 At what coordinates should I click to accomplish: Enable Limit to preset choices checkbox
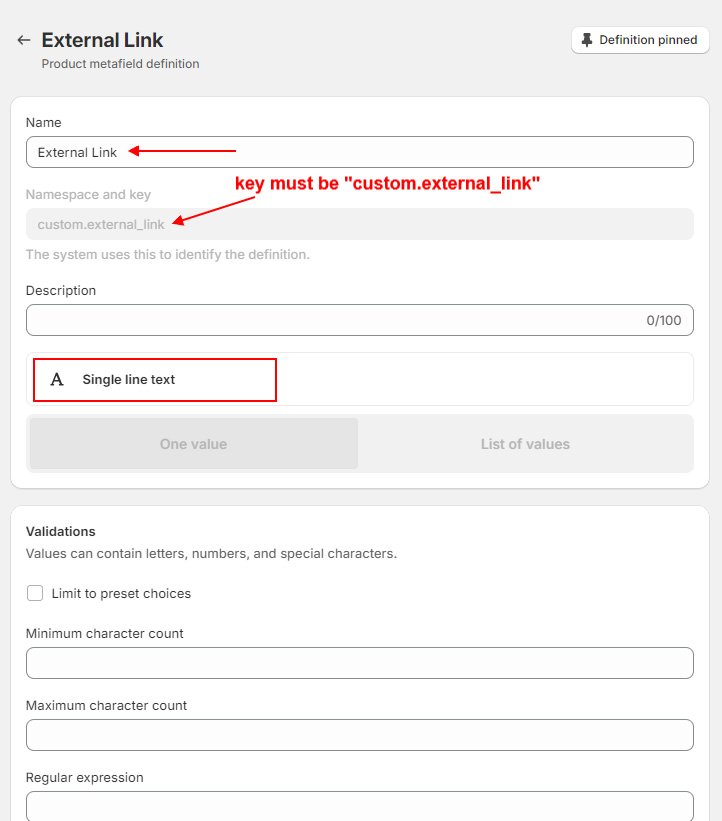[x=35, y=593]
